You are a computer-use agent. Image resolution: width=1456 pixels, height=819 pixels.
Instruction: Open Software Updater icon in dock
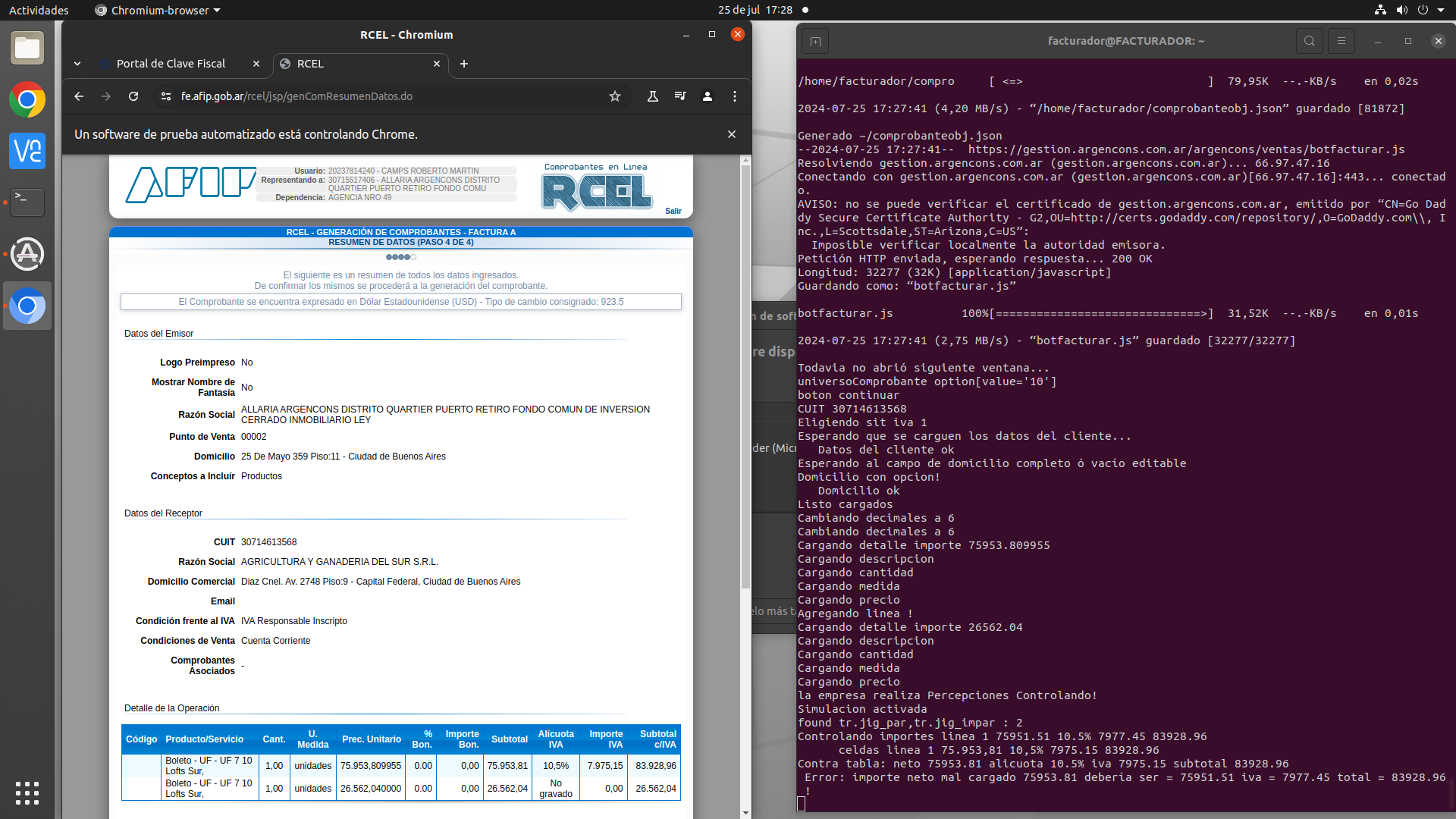pyautogui.click(x=27, y=254)
